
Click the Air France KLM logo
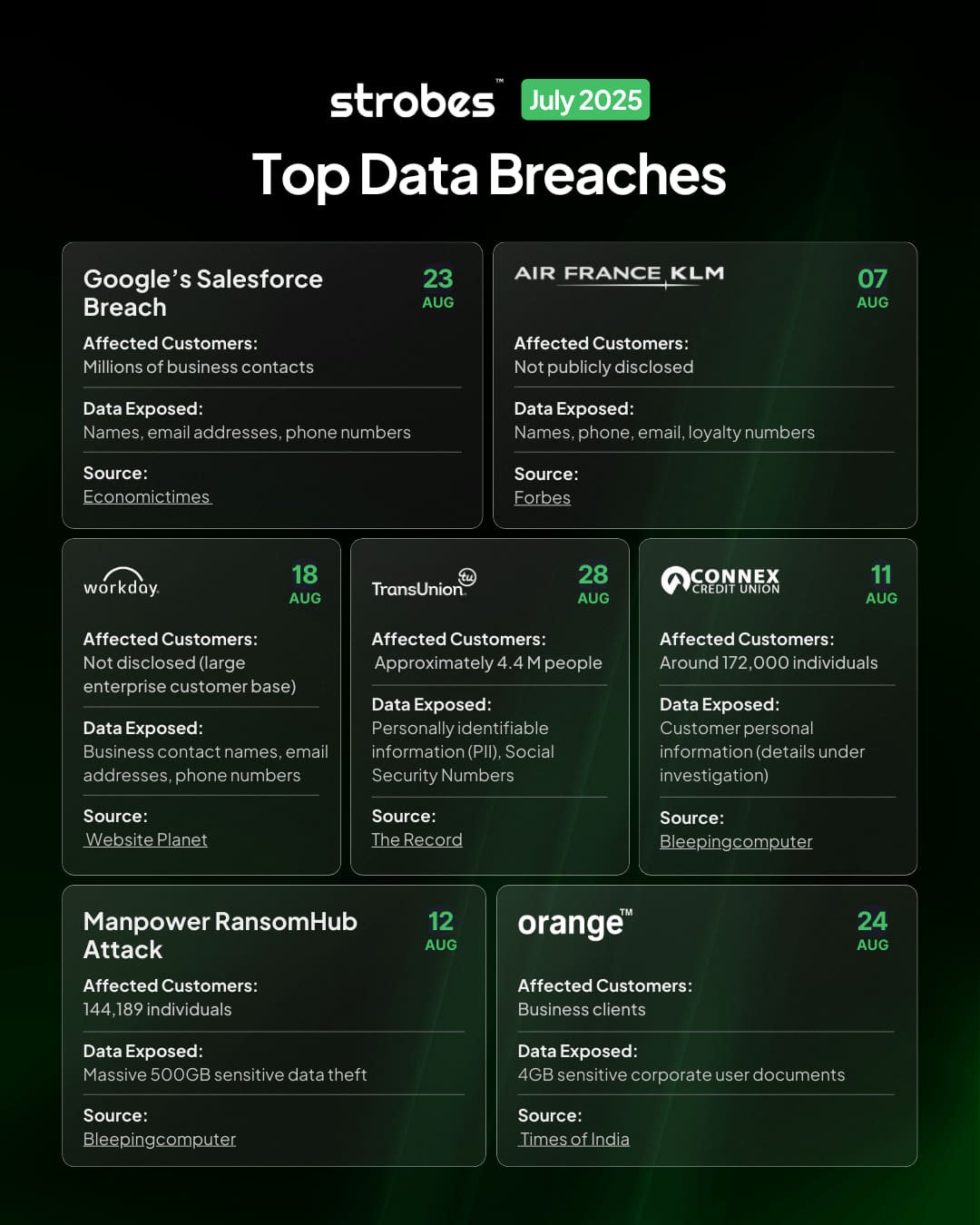619,274
